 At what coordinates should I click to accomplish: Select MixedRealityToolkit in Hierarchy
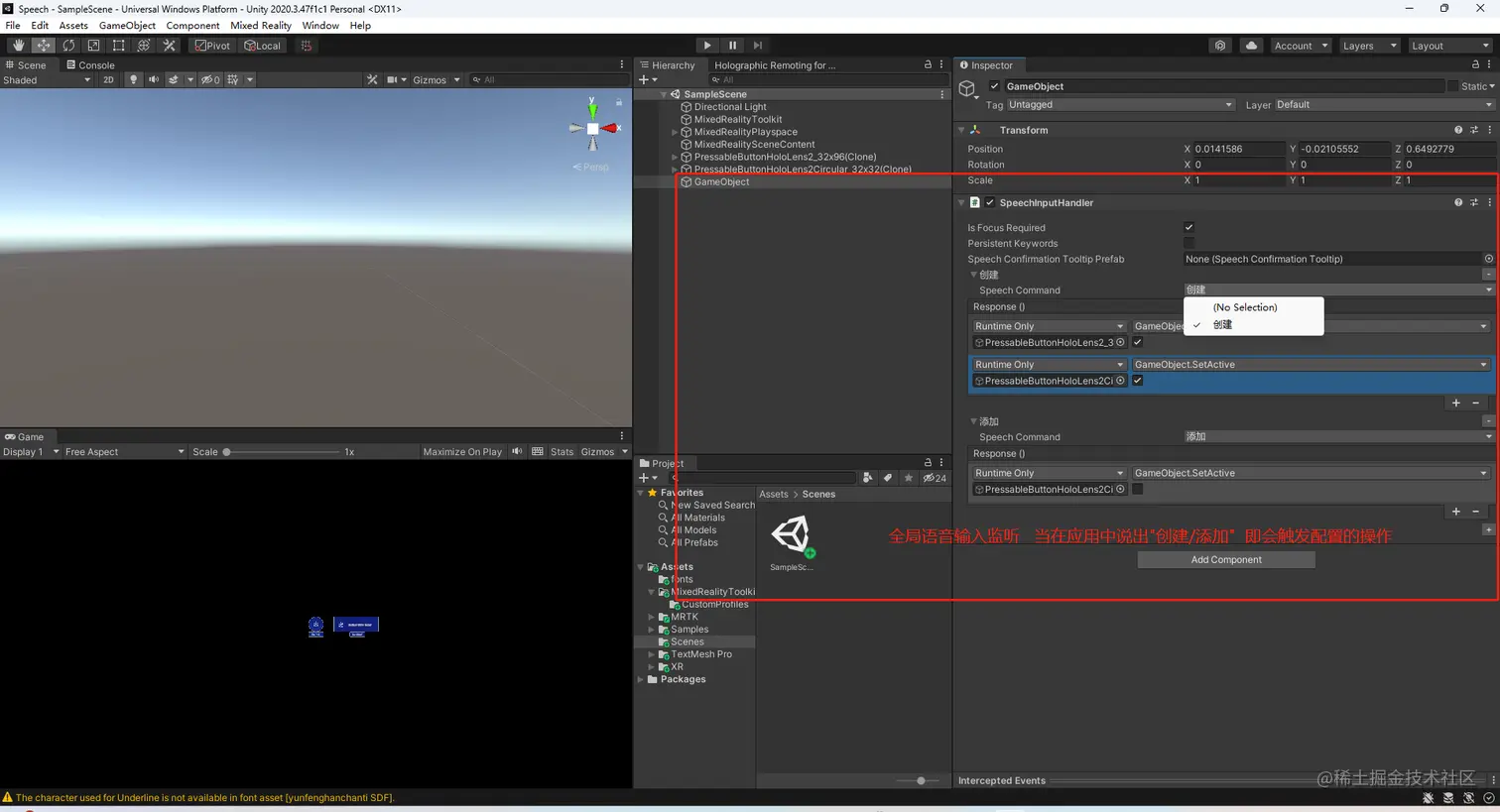738,119
